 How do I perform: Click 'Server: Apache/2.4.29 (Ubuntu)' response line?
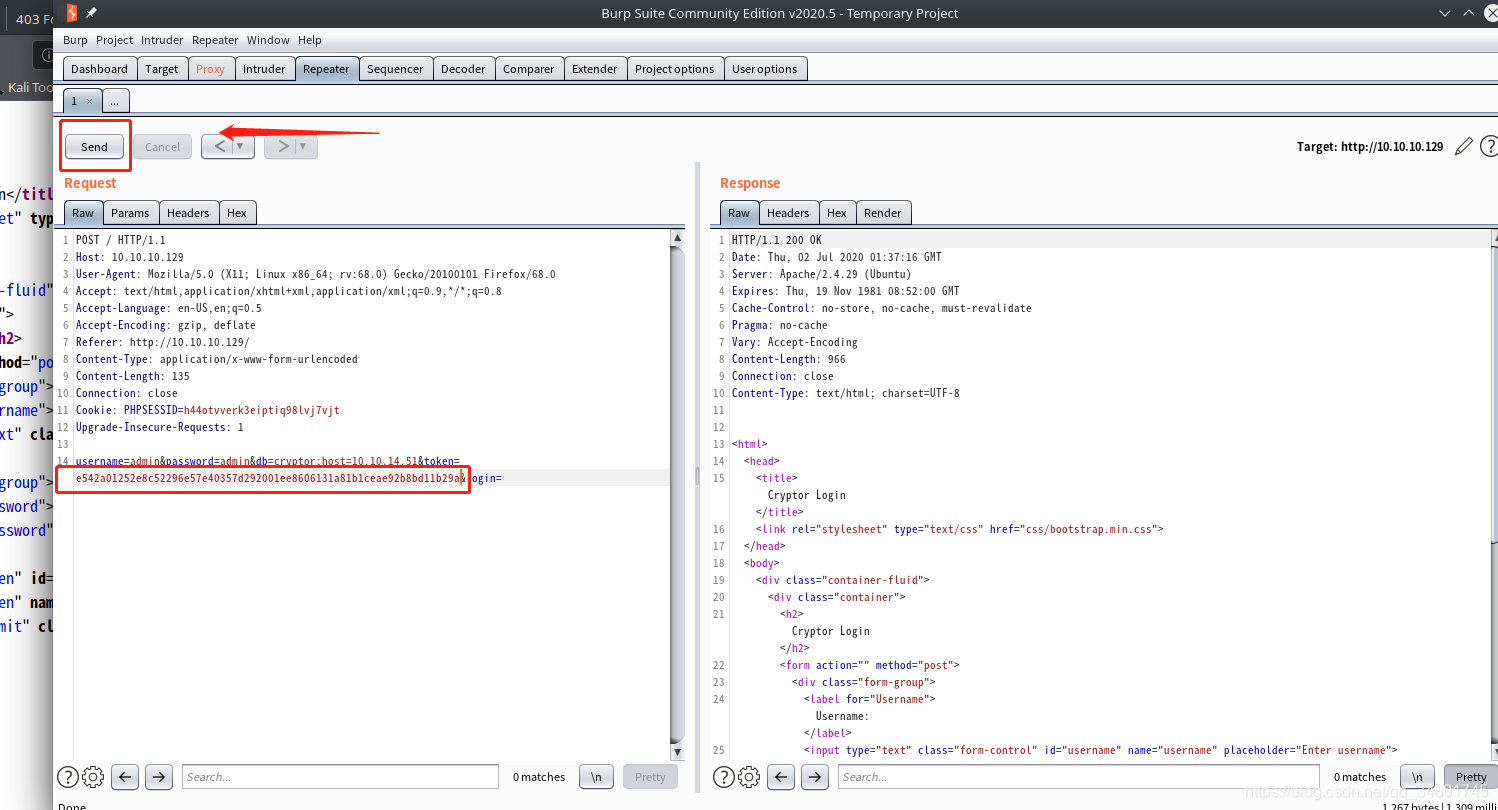tap(821, 274)
